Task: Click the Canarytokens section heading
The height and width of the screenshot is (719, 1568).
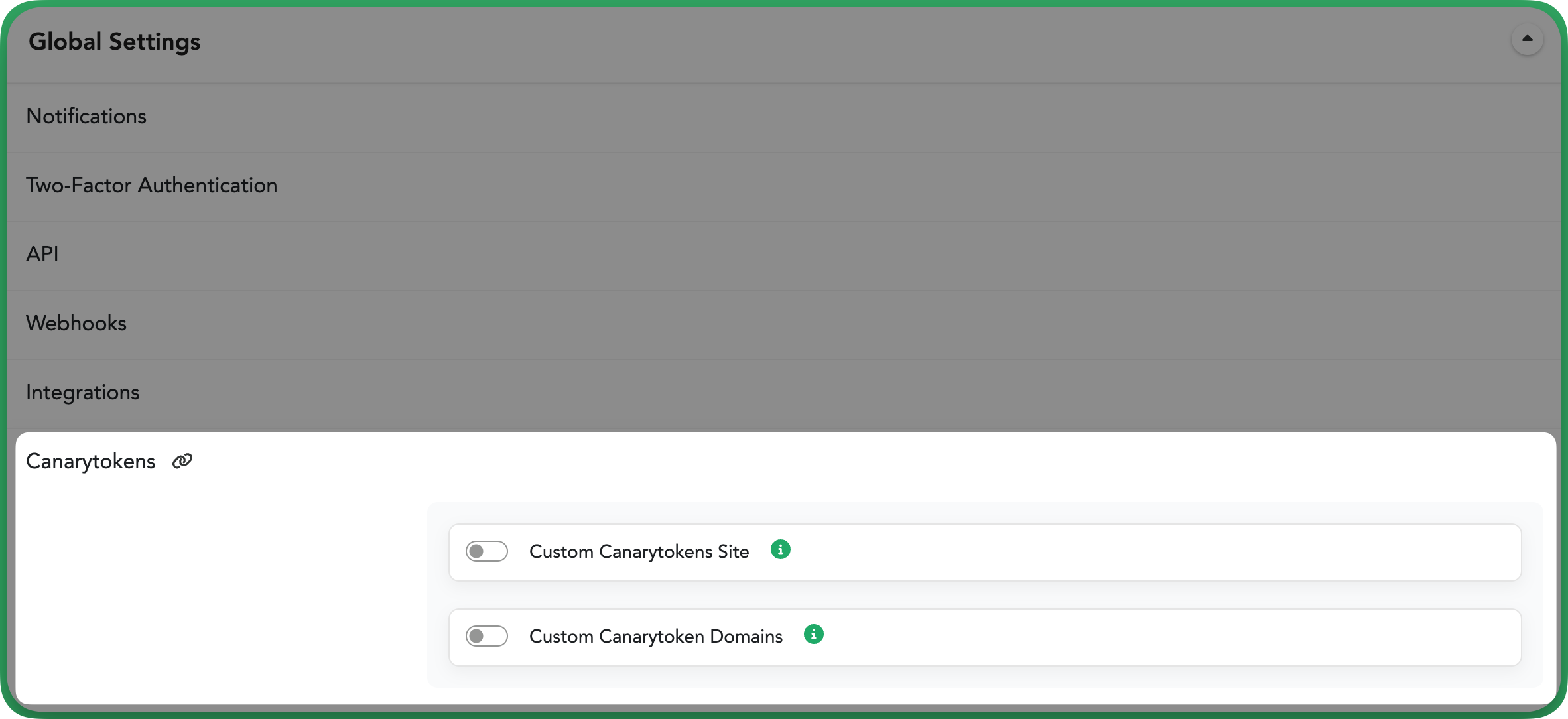Action: [x=90, y=461]
